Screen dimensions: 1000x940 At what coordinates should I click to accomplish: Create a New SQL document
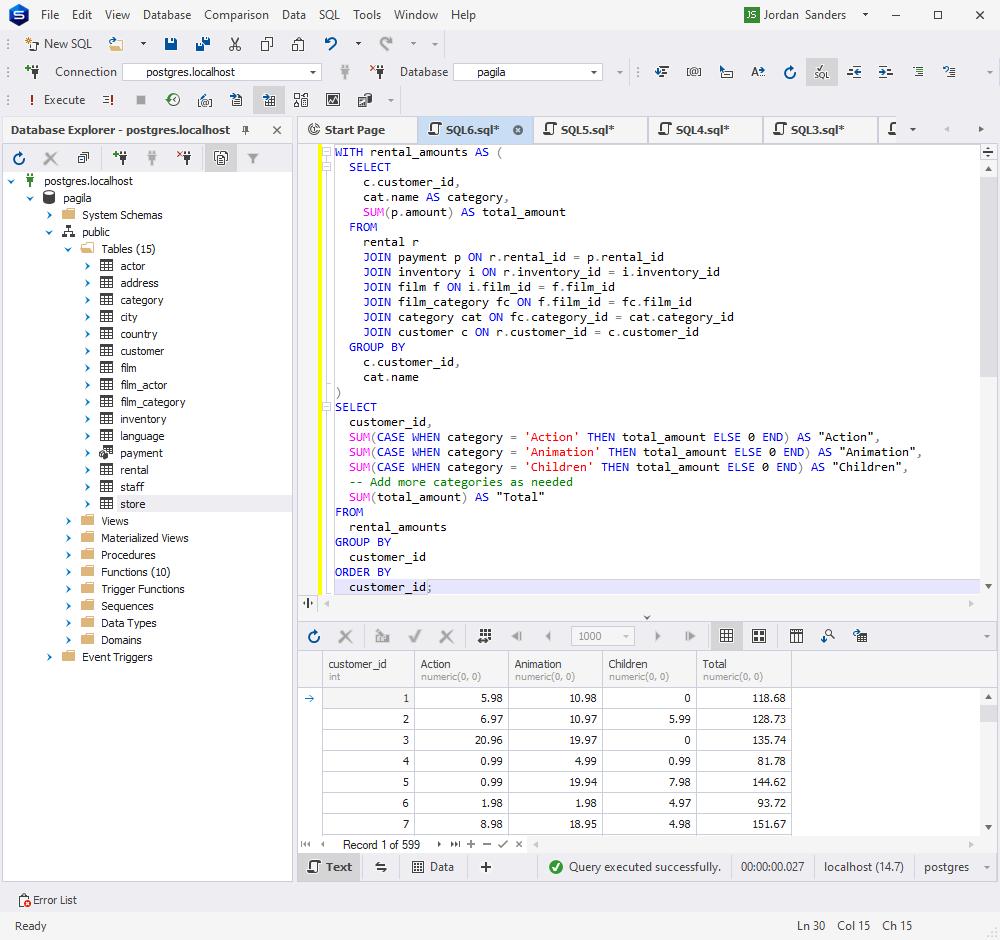pos(58,44)
